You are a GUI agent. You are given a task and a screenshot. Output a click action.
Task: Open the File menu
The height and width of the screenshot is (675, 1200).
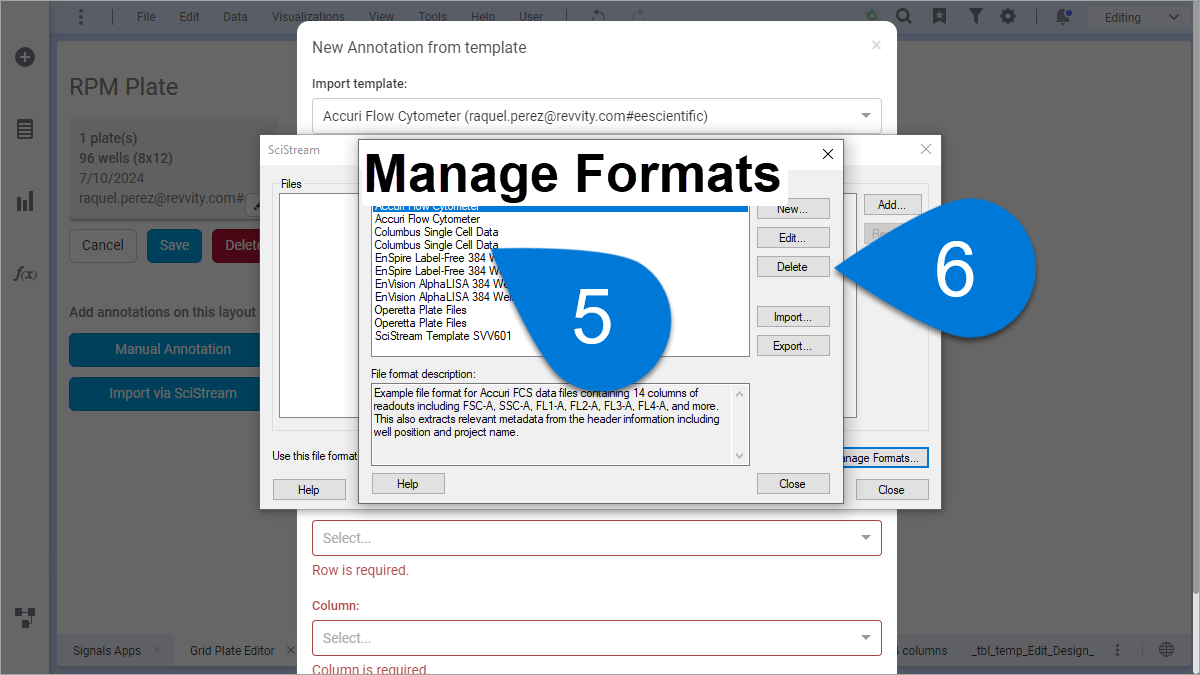(146, 17)
